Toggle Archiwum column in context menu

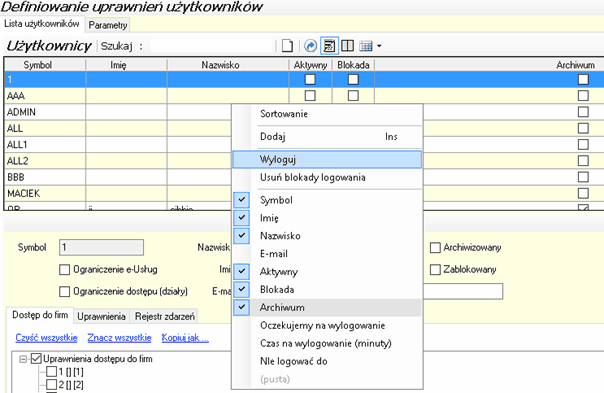tap(327, 307)
